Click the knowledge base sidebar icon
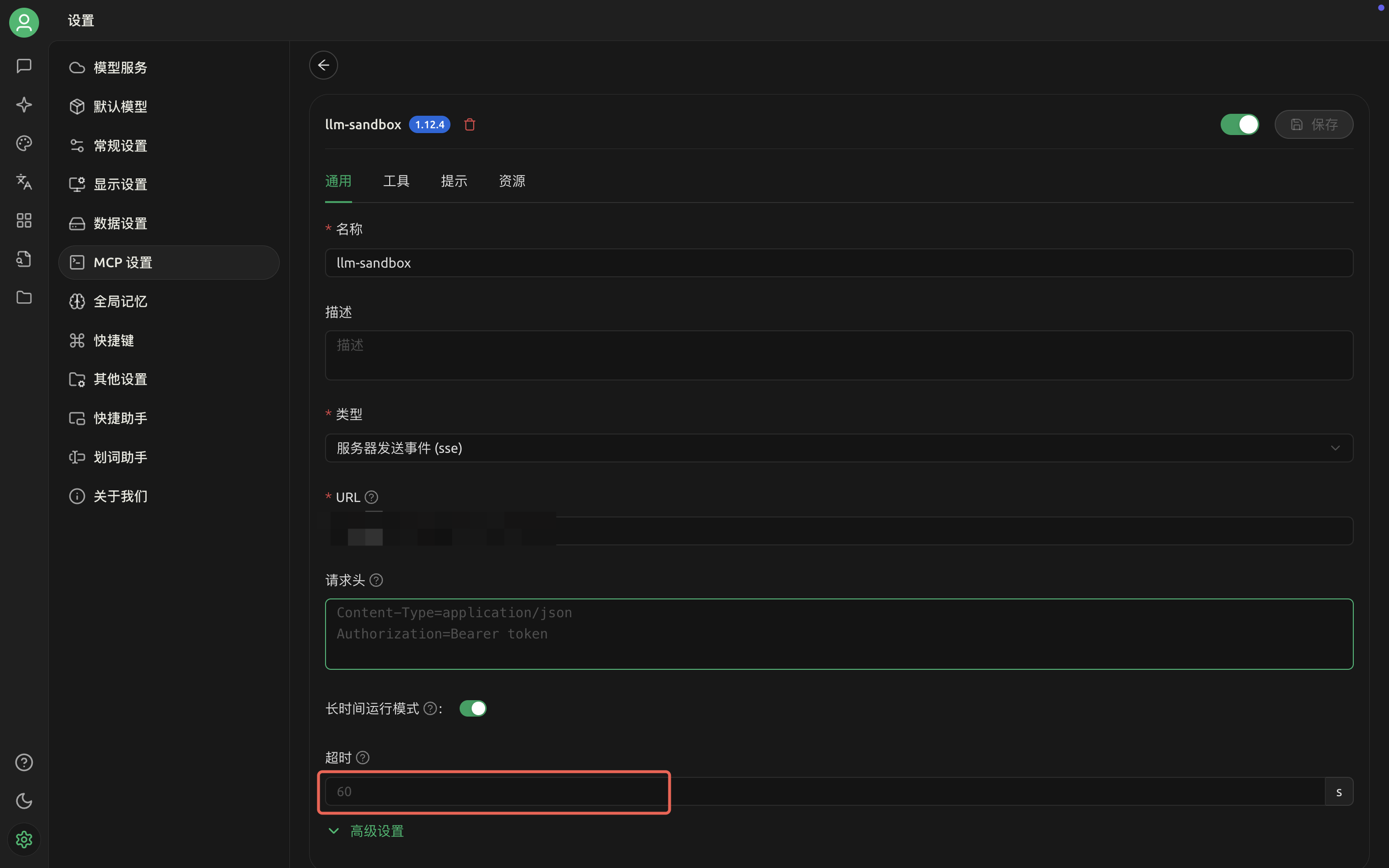 [x=24, y=259]
